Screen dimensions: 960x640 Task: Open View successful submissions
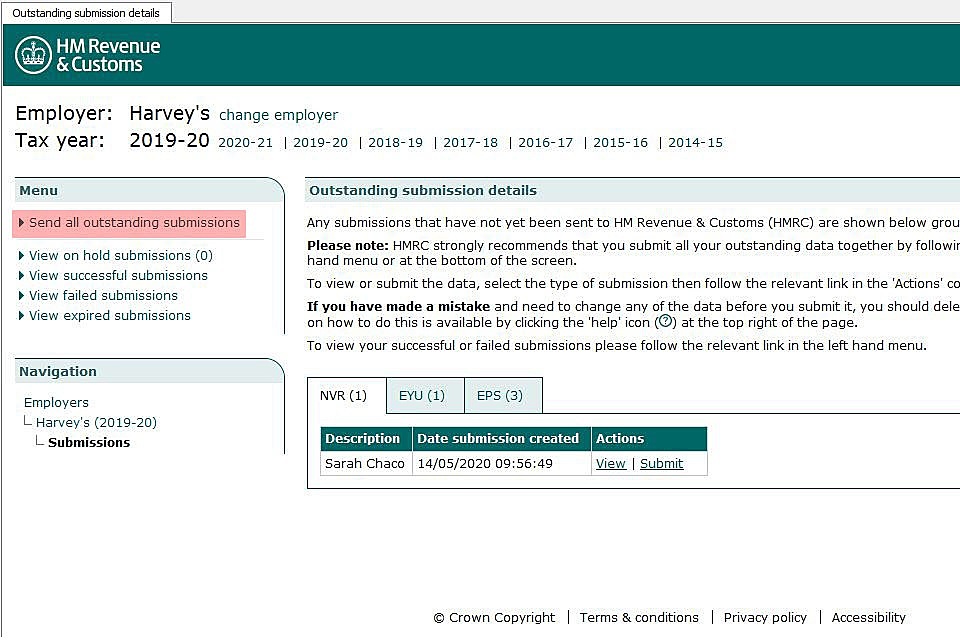(x=118, y=276)
